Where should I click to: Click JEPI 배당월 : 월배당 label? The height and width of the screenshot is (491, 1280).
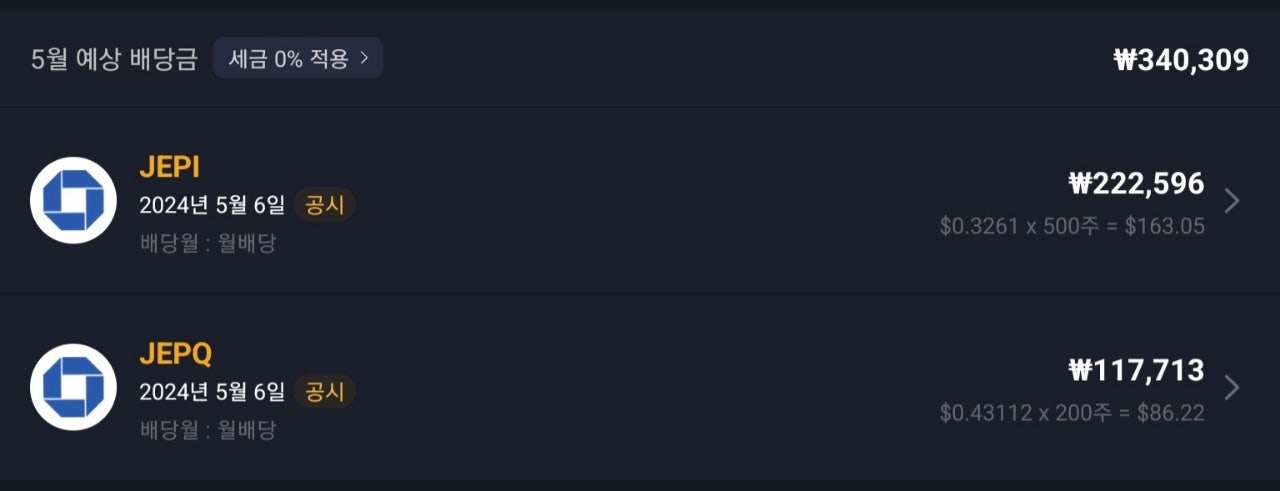tap(208, 243)
